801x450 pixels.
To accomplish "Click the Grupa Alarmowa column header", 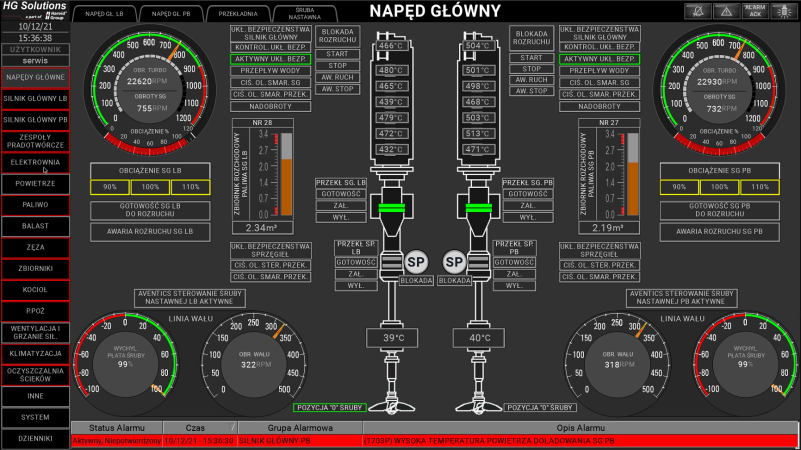I will tap(300, 428).
